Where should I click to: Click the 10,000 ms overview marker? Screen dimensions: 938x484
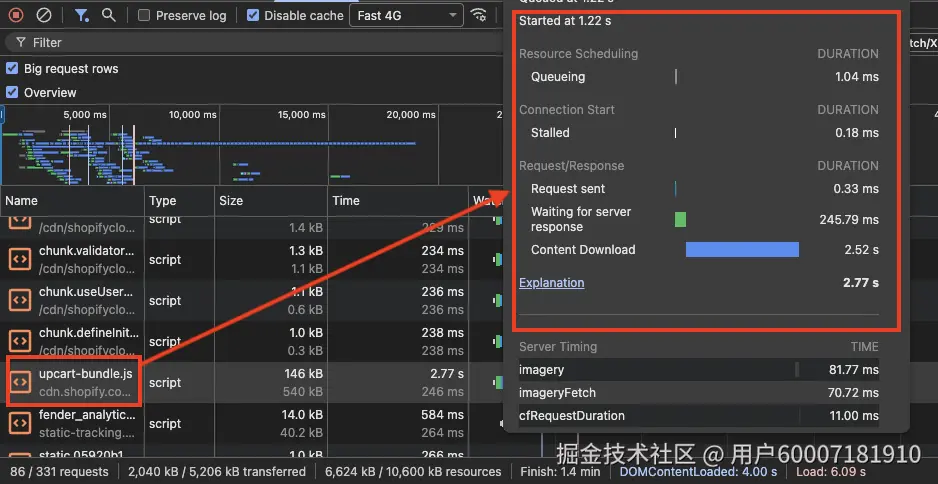click(x=193, y=114)
